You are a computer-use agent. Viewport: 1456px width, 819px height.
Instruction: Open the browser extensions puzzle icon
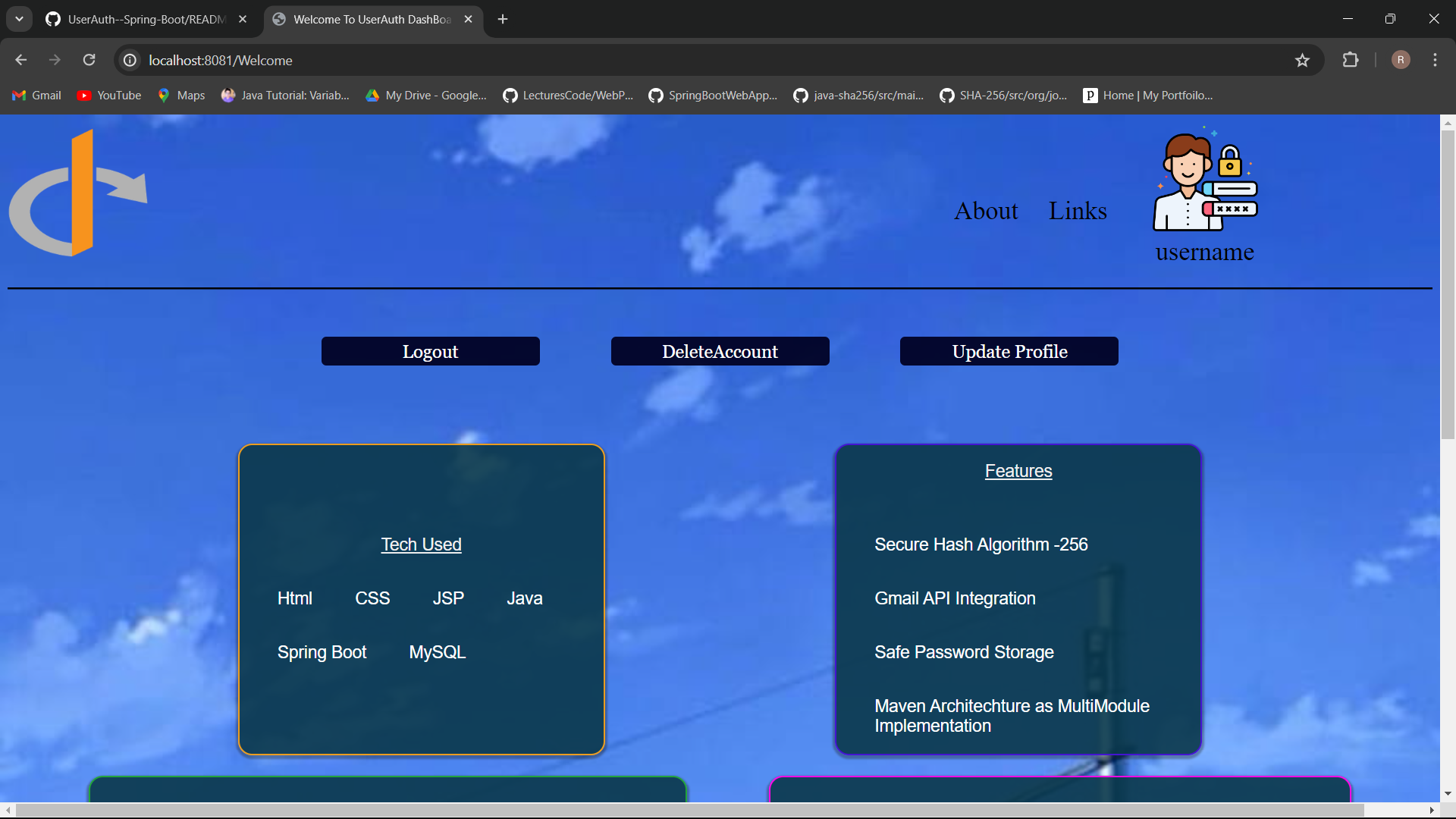coord(1351,60)
